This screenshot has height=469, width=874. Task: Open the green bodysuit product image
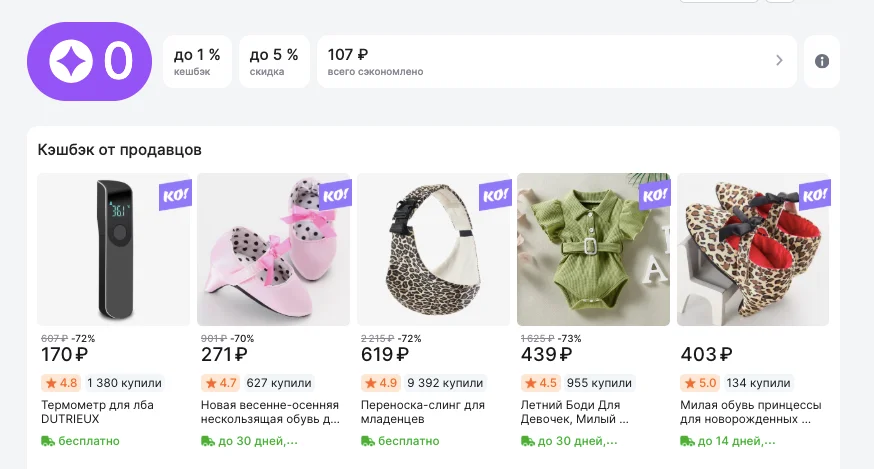pyautogui.click(x=593, y=250)
